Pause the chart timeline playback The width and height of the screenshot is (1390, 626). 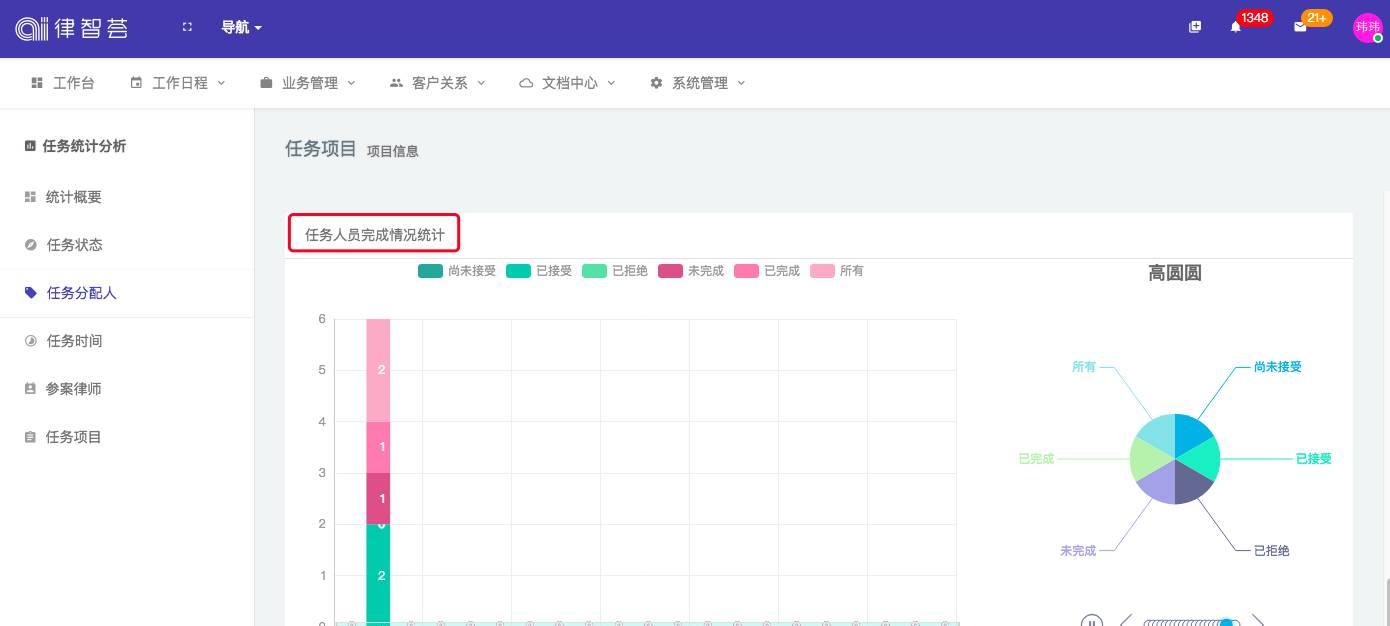[x=1092, y=619]
